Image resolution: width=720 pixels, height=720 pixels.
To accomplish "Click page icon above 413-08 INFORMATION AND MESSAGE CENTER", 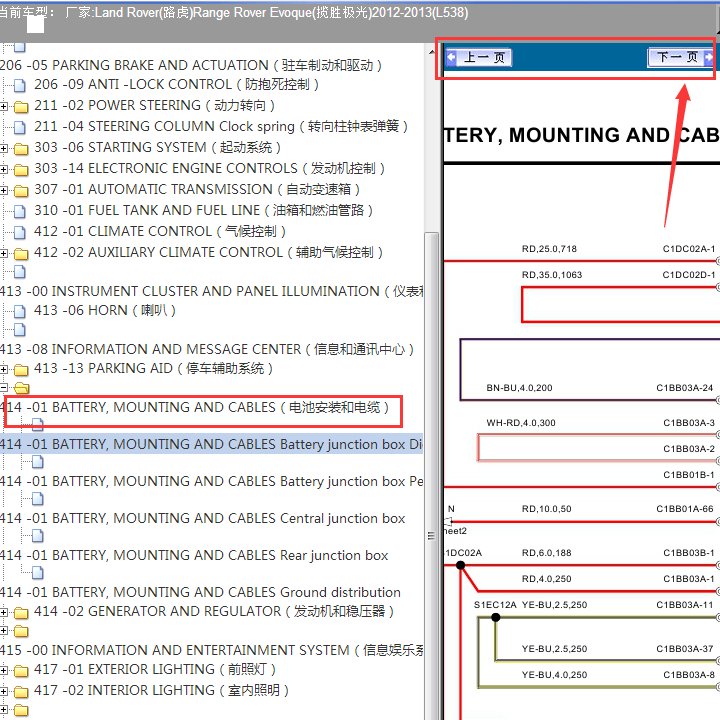I will click(x=20, y=330).
